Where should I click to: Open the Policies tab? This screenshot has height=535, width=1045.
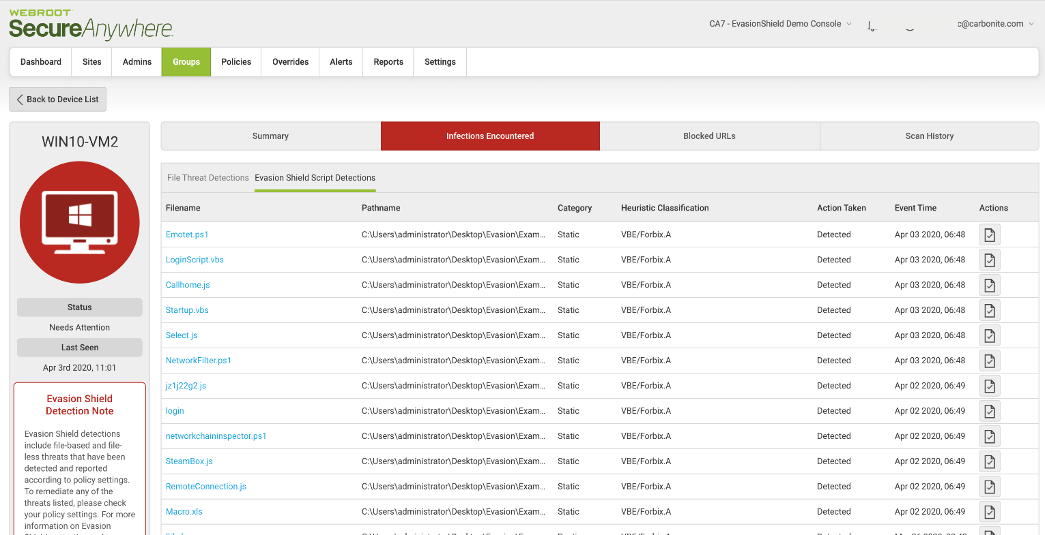[x=236, y=62]
